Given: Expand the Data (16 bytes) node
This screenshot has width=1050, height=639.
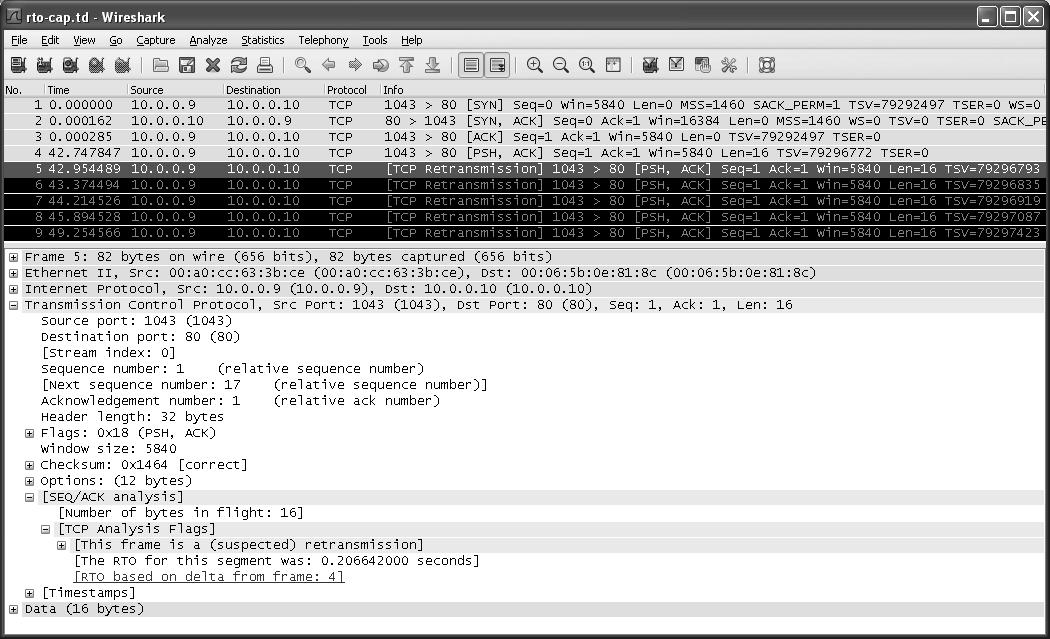Looking at the screenshot, I should click(x=14, y=609).
